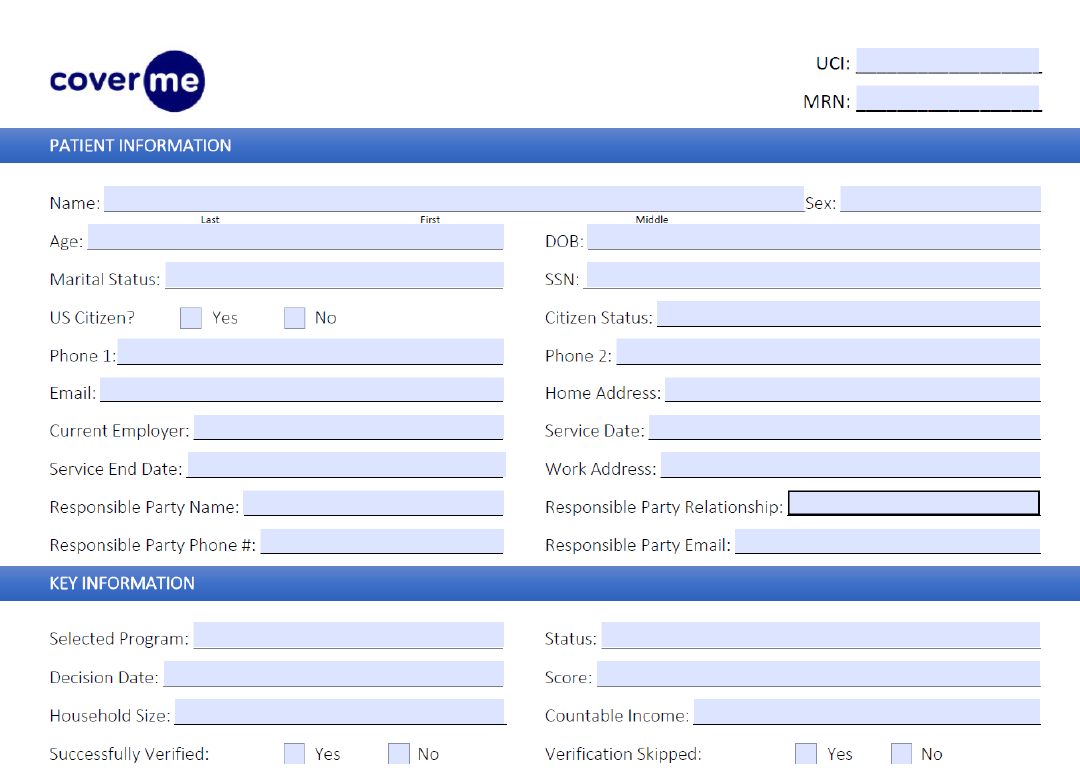Image resolution: width=1080 pixels, height=768 pixels.
Task: Click the Responsible Party Relationship field
Action: pyautogui.click(x=914, y=503)
